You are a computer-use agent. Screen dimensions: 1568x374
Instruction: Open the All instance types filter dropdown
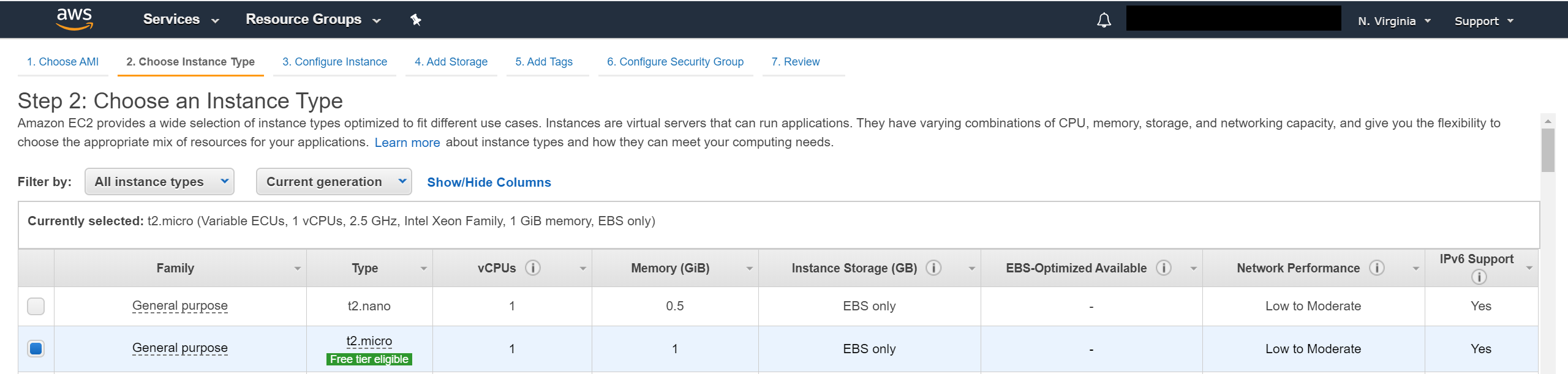point(159,182)
